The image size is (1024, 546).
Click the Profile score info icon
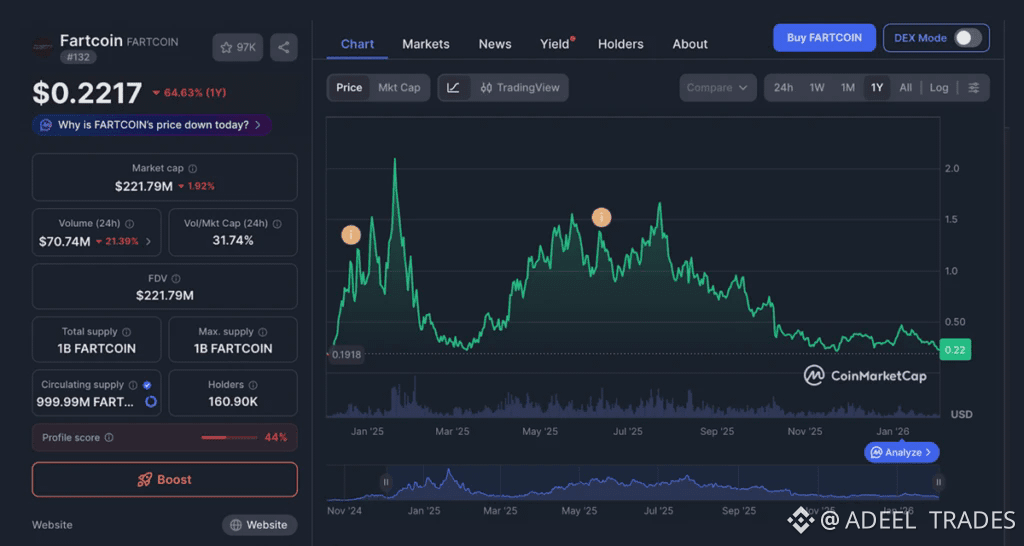(109, 438)
